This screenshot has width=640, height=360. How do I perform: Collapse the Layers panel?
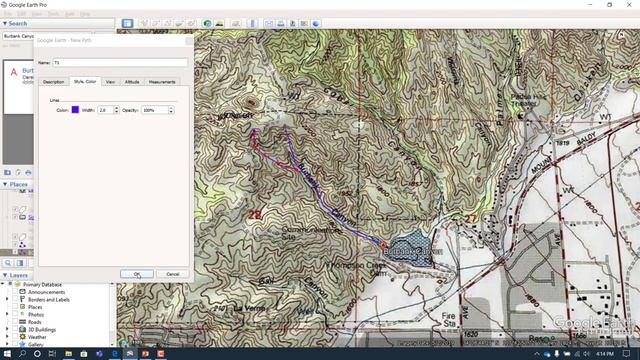click(5, 276)
